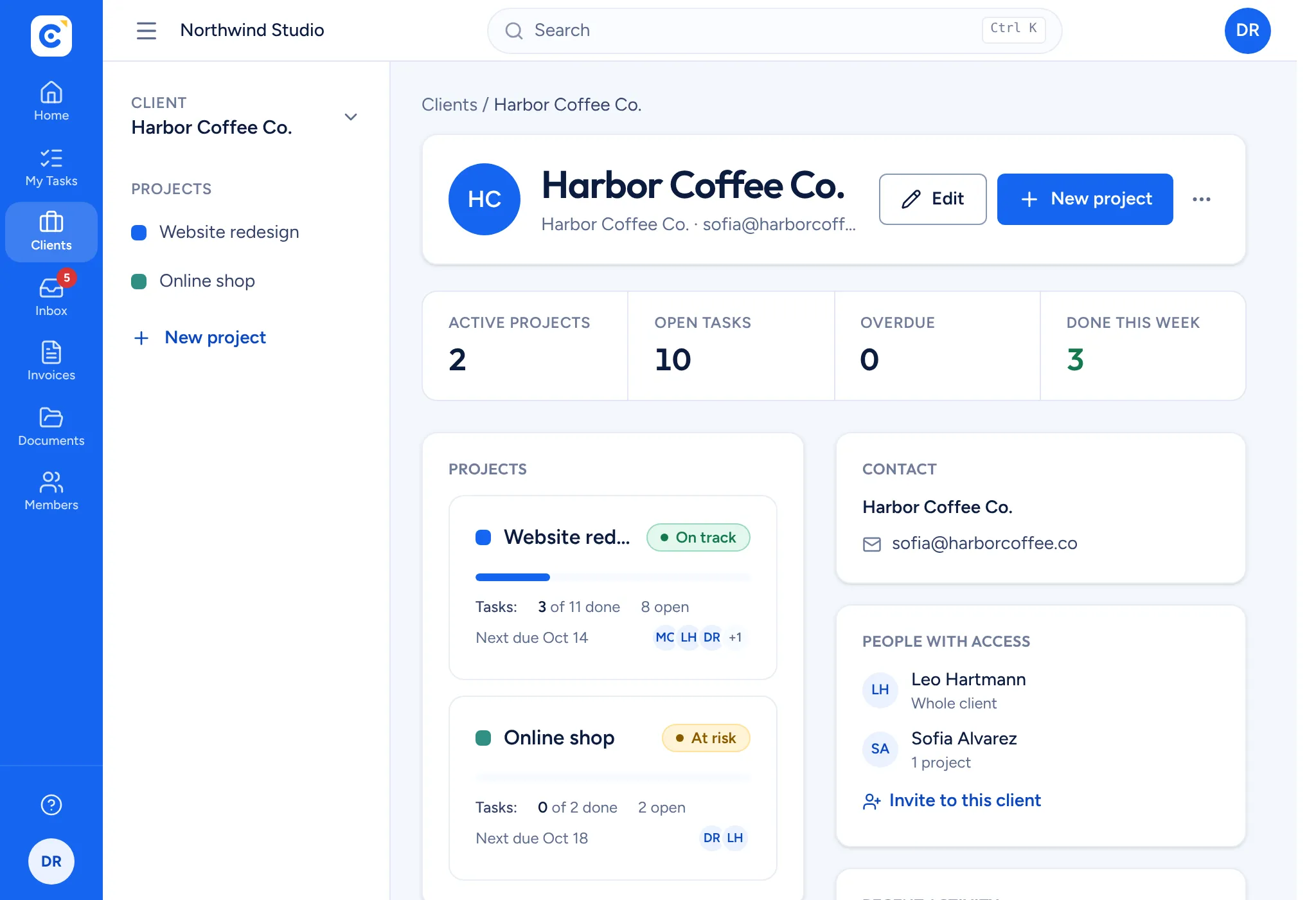This screenshot has width=1316, height=900.
Task: Open the Inbox with 5 notifications
Action: [x=51, y=297]
